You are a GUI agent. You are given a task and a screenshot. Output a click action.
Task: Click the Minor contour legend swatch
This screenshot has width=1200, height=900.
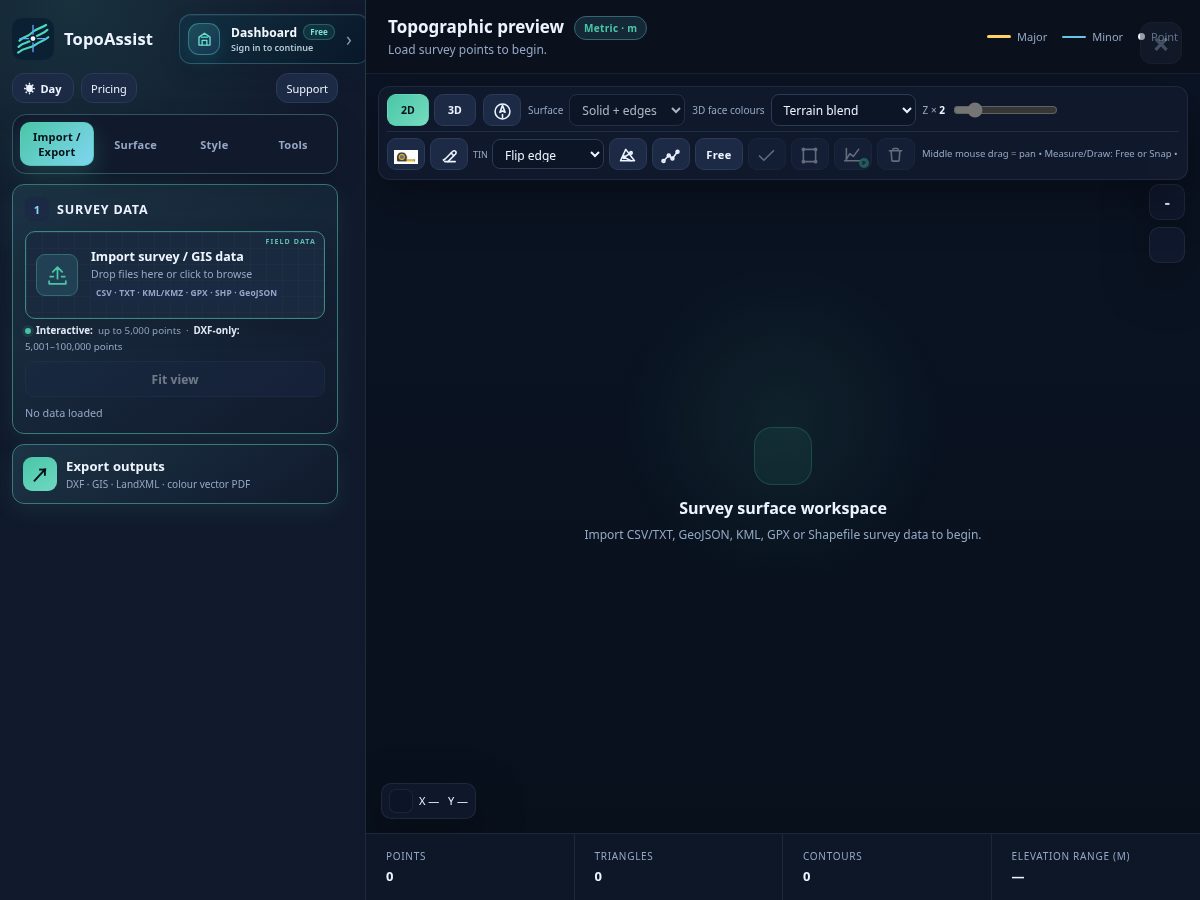pyautogui.click(x=1074, y=37)
